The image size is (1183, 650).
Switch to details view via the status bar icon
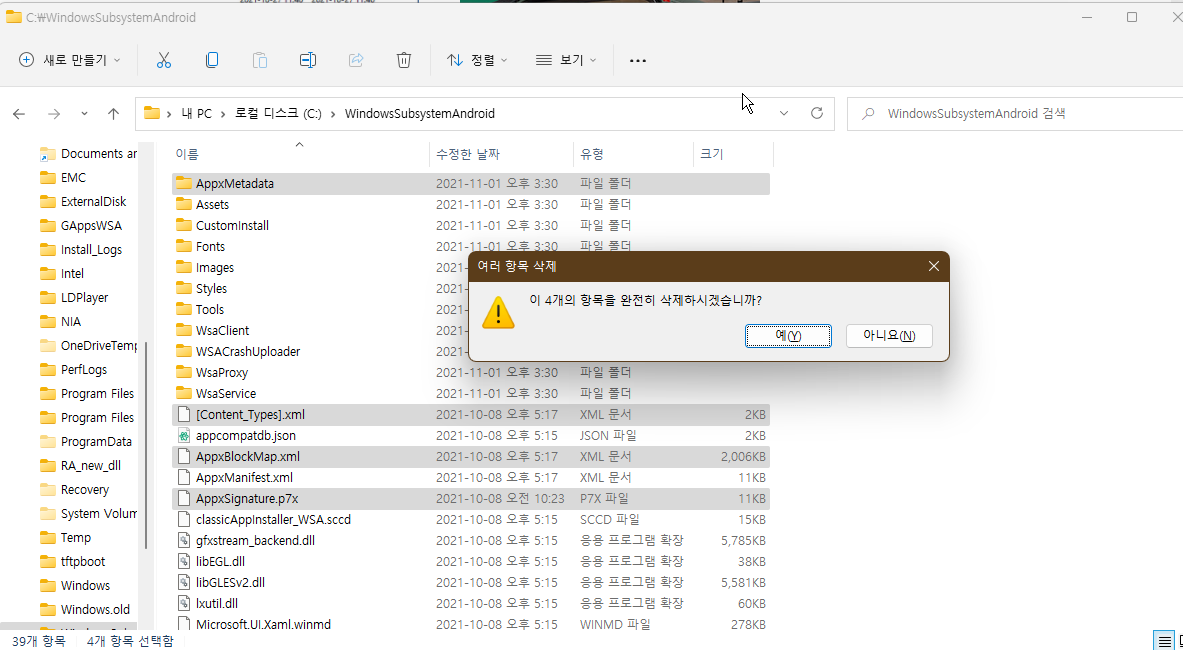(x=1163, y=640)
